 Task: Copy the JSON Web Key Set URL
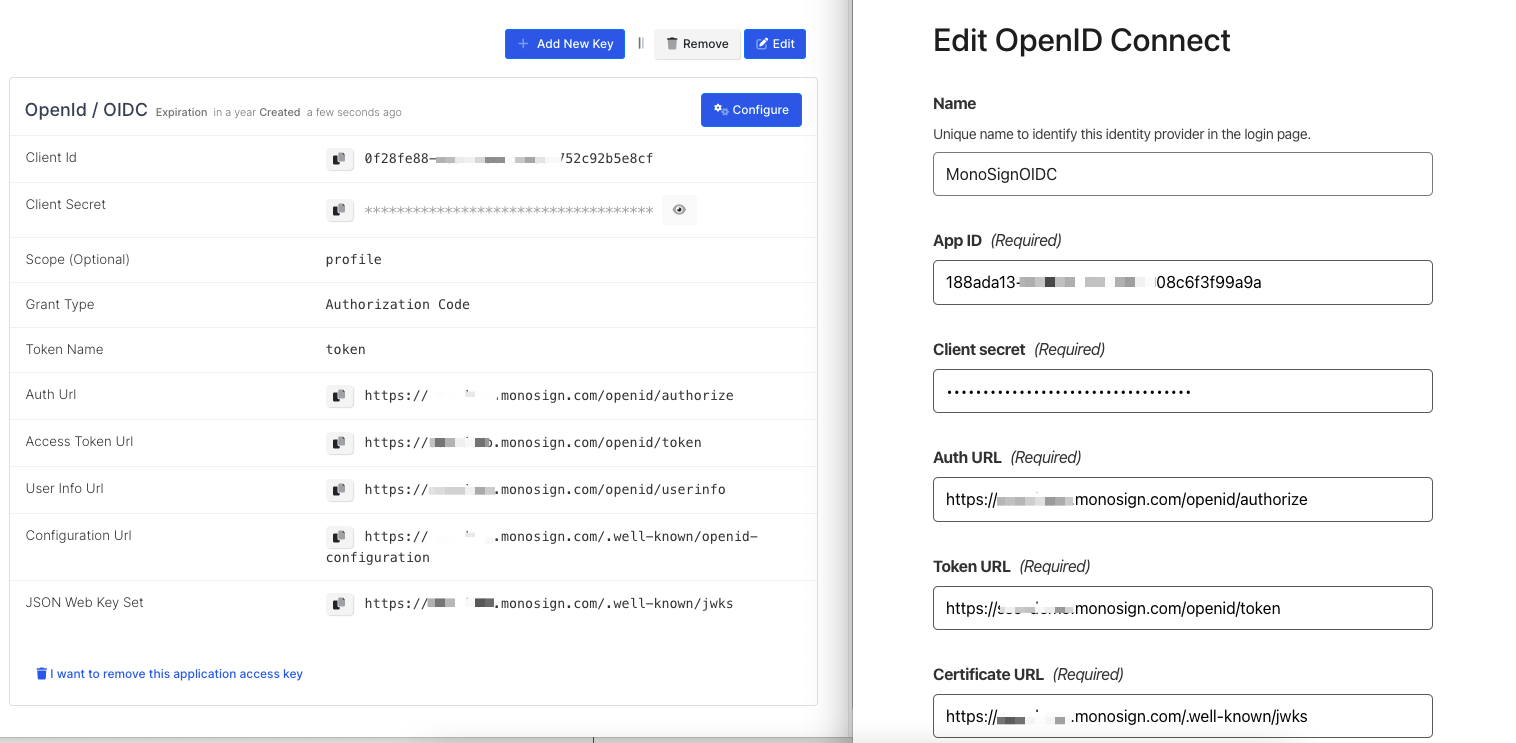[340, 604]
